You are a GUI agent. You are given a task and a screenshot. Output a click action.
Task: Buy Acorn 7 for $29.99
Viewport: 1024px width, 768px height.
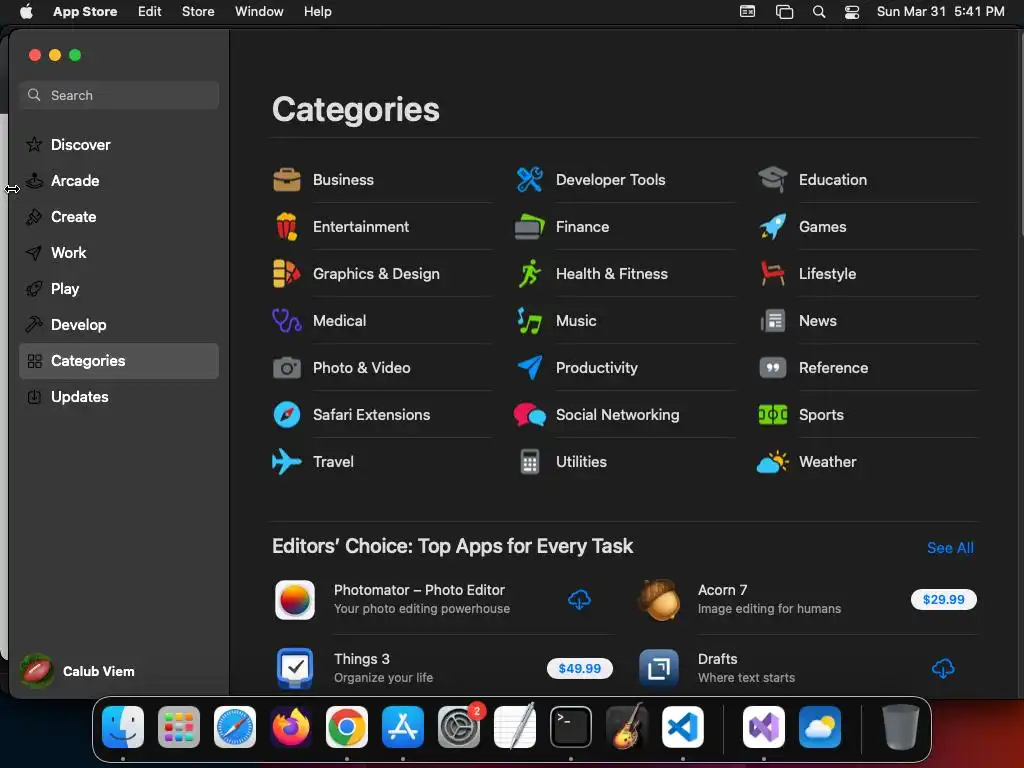pos(944,600)
